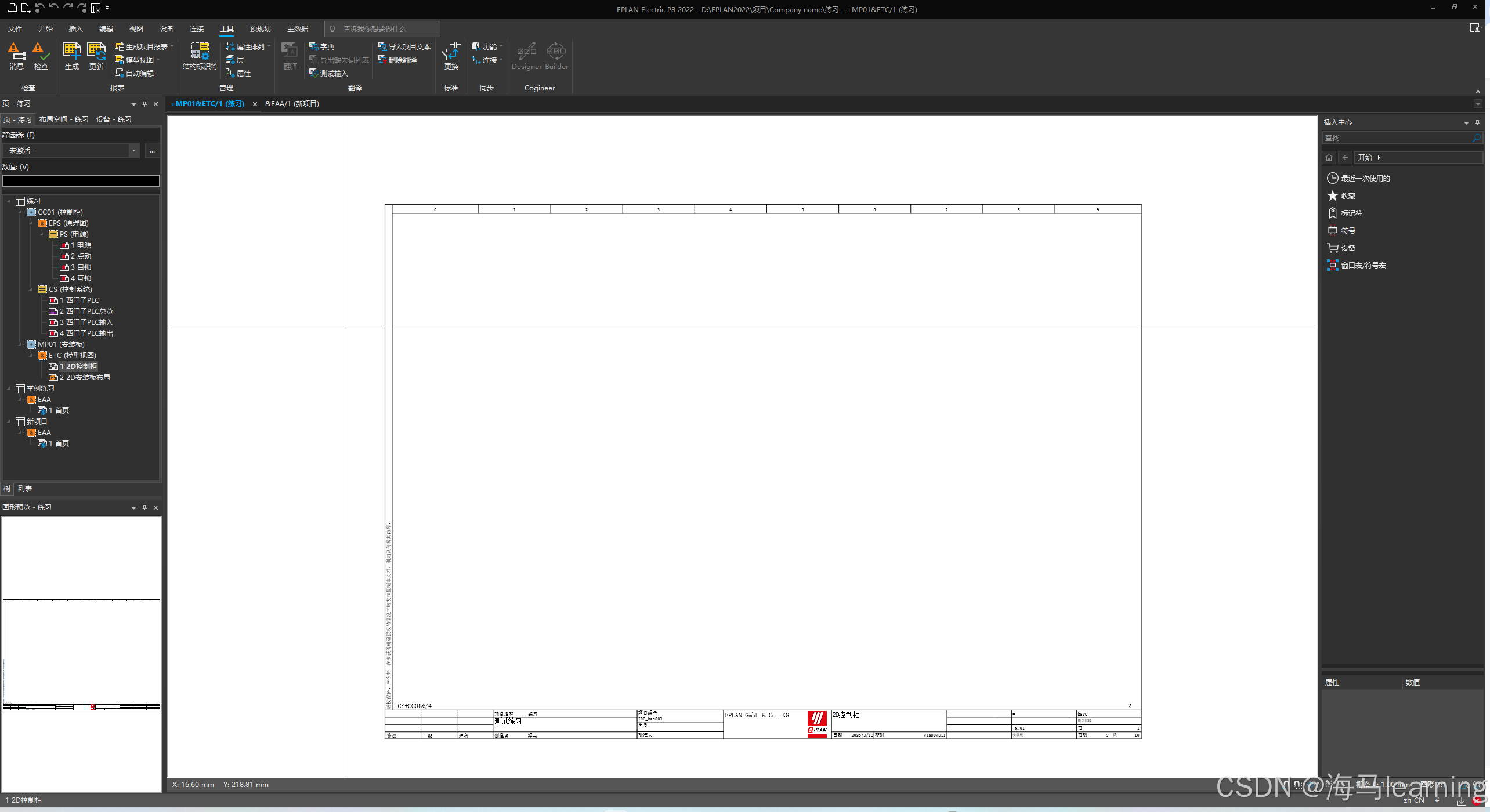Open the 消息 messages tool
This screenshot has height=812, width=1490.
tap(16, 56)
